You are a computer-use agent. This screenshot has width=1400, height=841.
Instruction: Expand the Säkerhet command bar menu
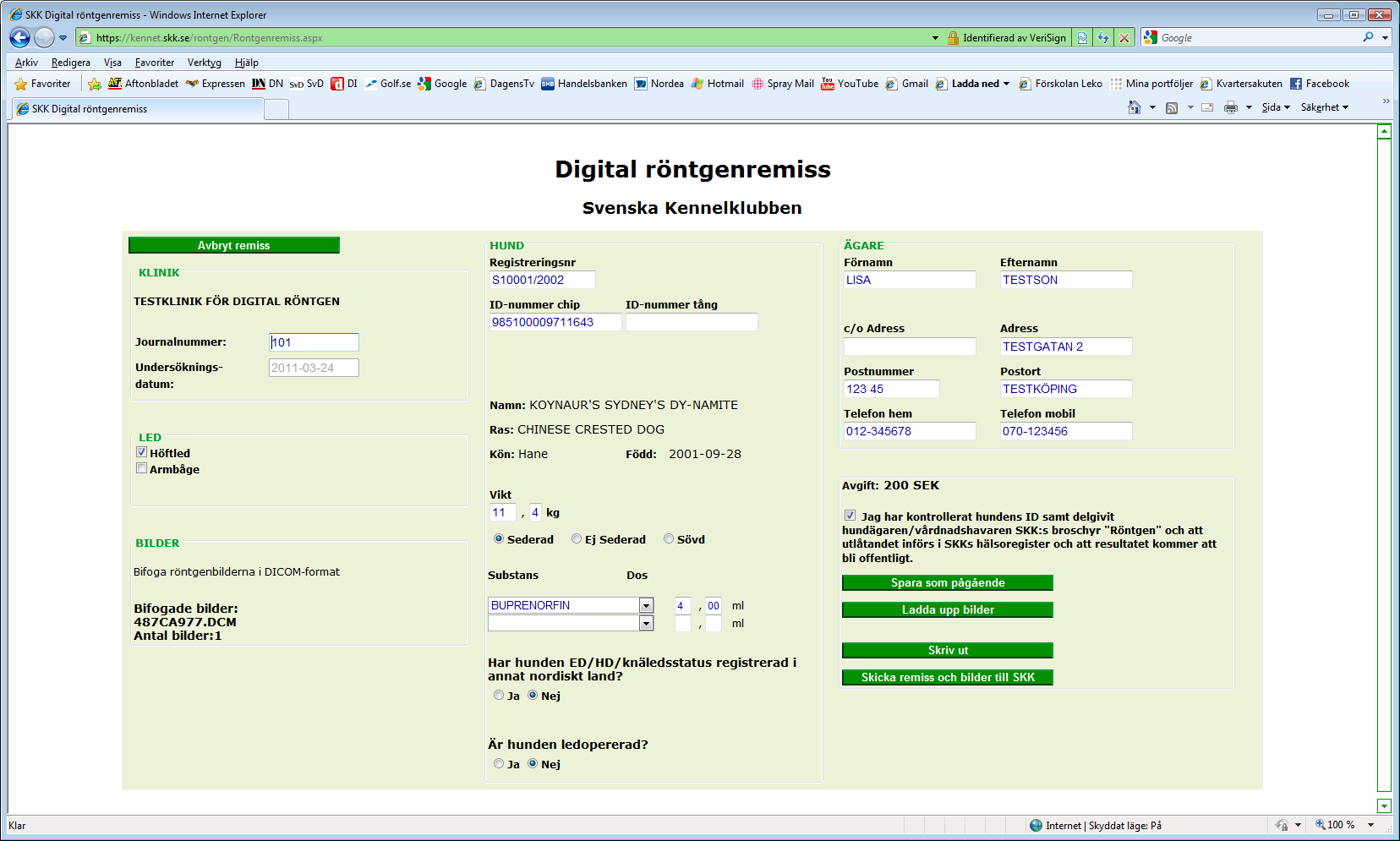click(x=1325, y=107)
